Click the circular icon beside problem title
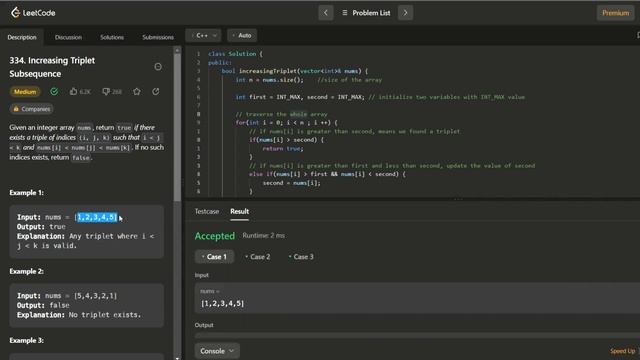This screenshot has height=360, width=640. [158, 67]
